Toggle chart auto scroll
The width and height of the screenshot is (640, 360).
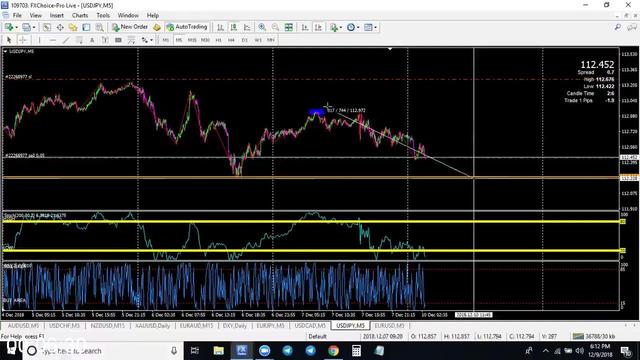pos(305,27)
